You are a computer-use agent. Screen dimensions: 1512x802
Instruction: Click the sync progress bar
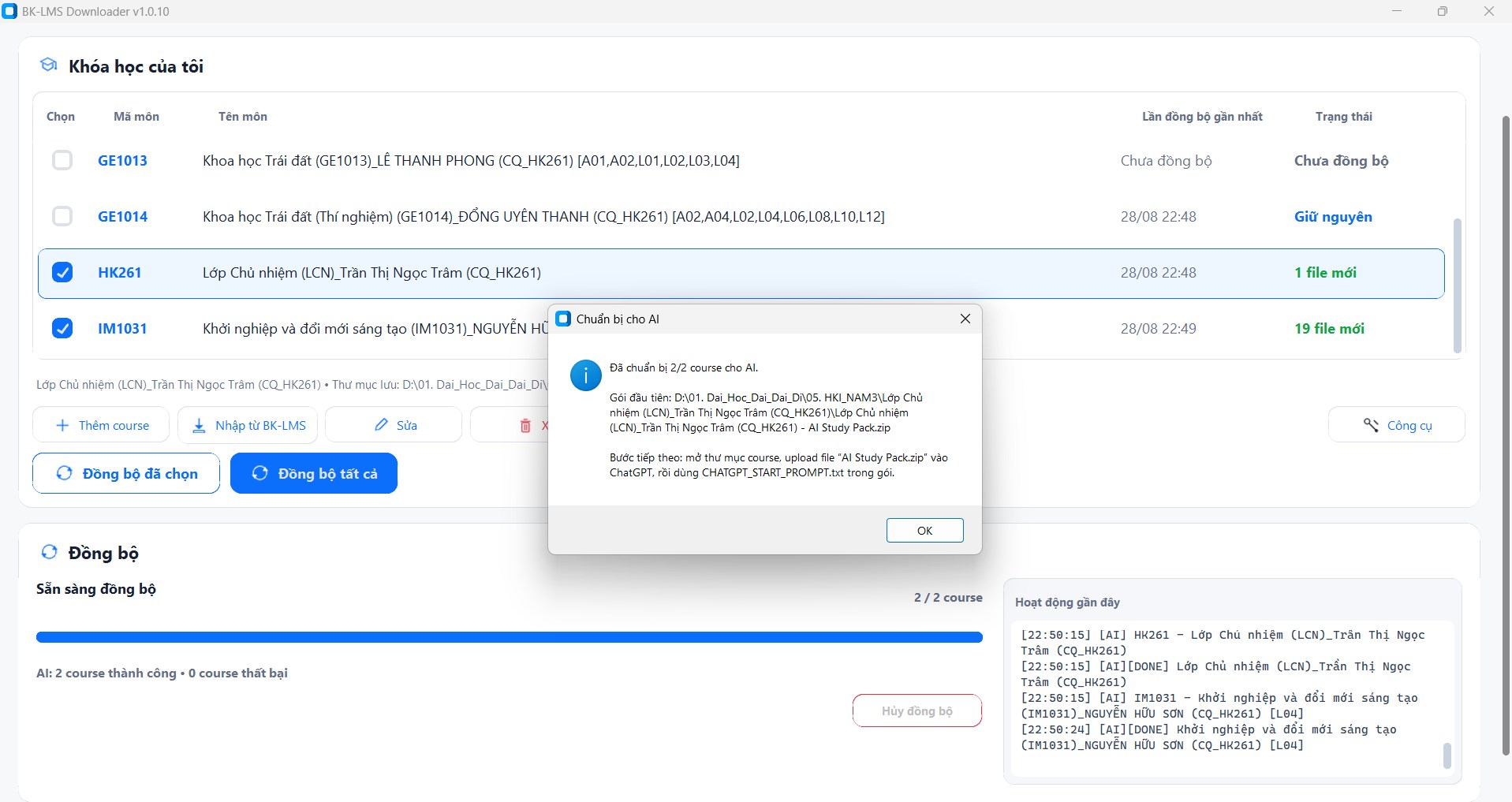510,637
